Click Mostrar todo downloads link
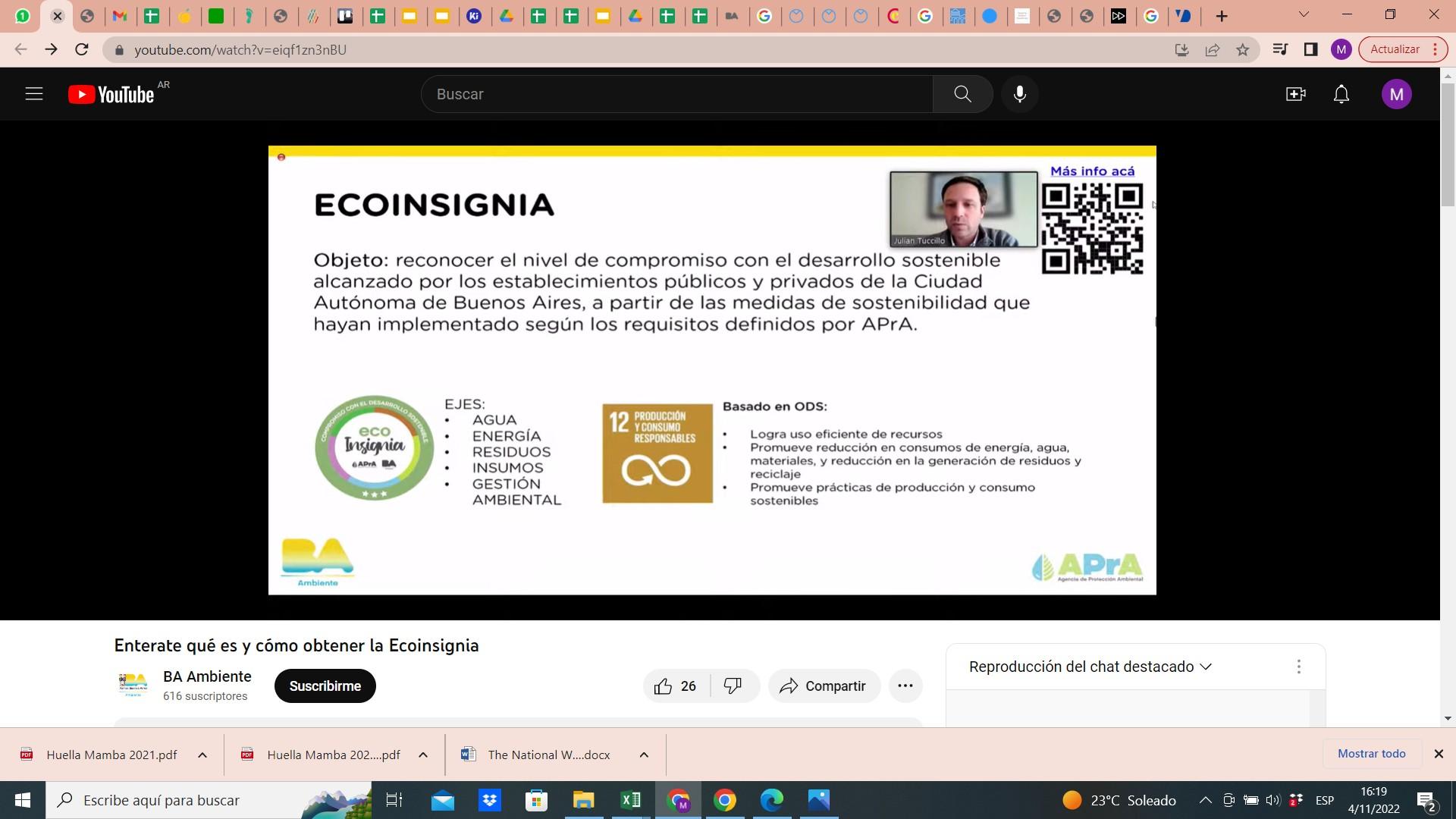 [x=1371, y=754]
